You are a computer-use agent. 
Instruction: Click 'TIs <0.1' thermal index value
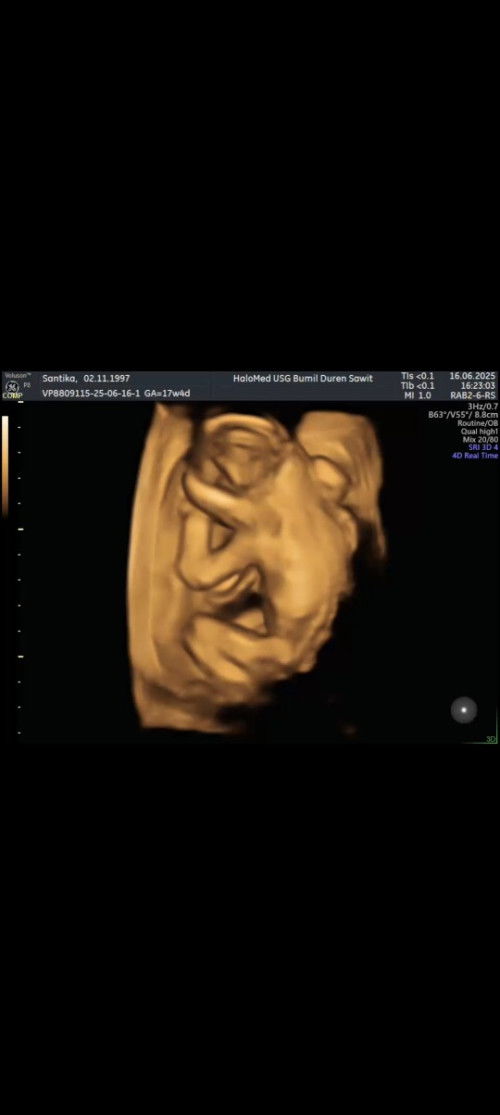417,375
